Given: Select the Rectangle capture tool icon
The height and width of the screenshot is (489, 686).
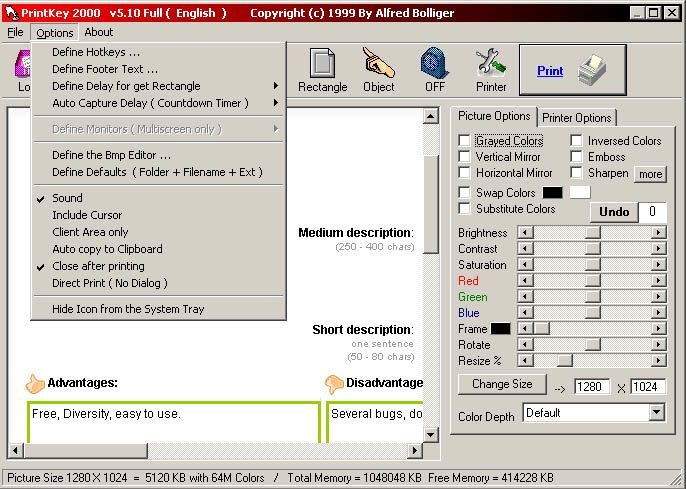Looking at the screenshot, I should (x=322, y=63).
